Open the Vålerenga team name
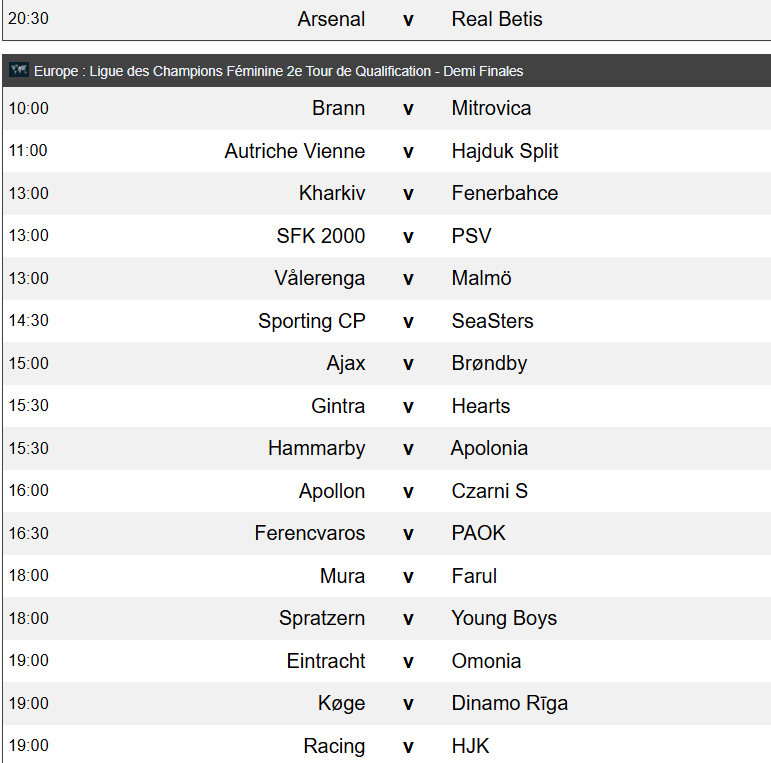This screenshot has width=771, height=763. (x=320, y=278)
